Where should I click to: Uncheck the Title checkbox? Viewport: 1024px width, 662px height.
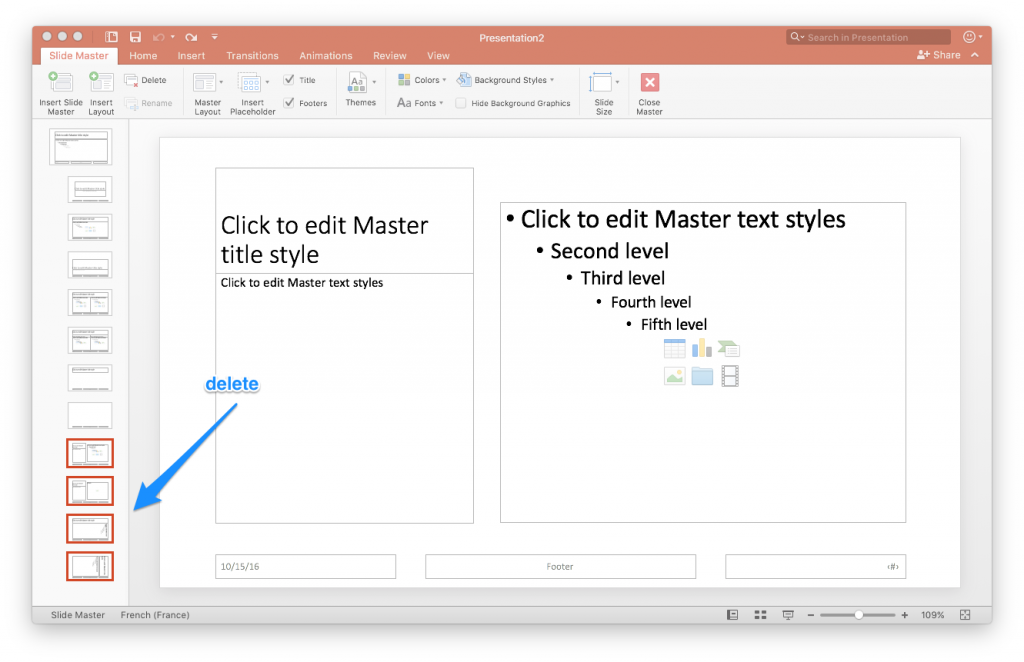click(289, 79)
